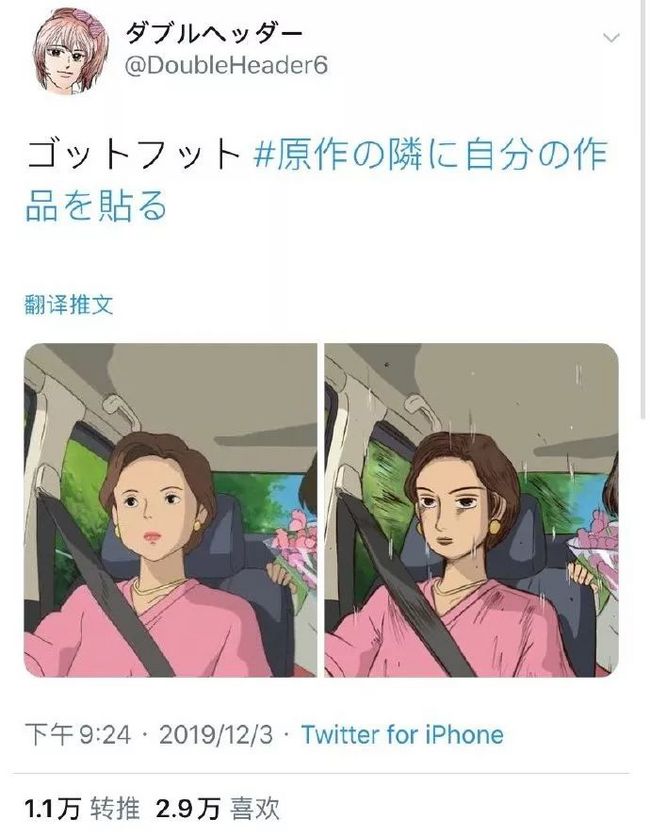Open the ダブルヘッダー display name
Viewport: 650px width, 836px height.
[213, 34]
